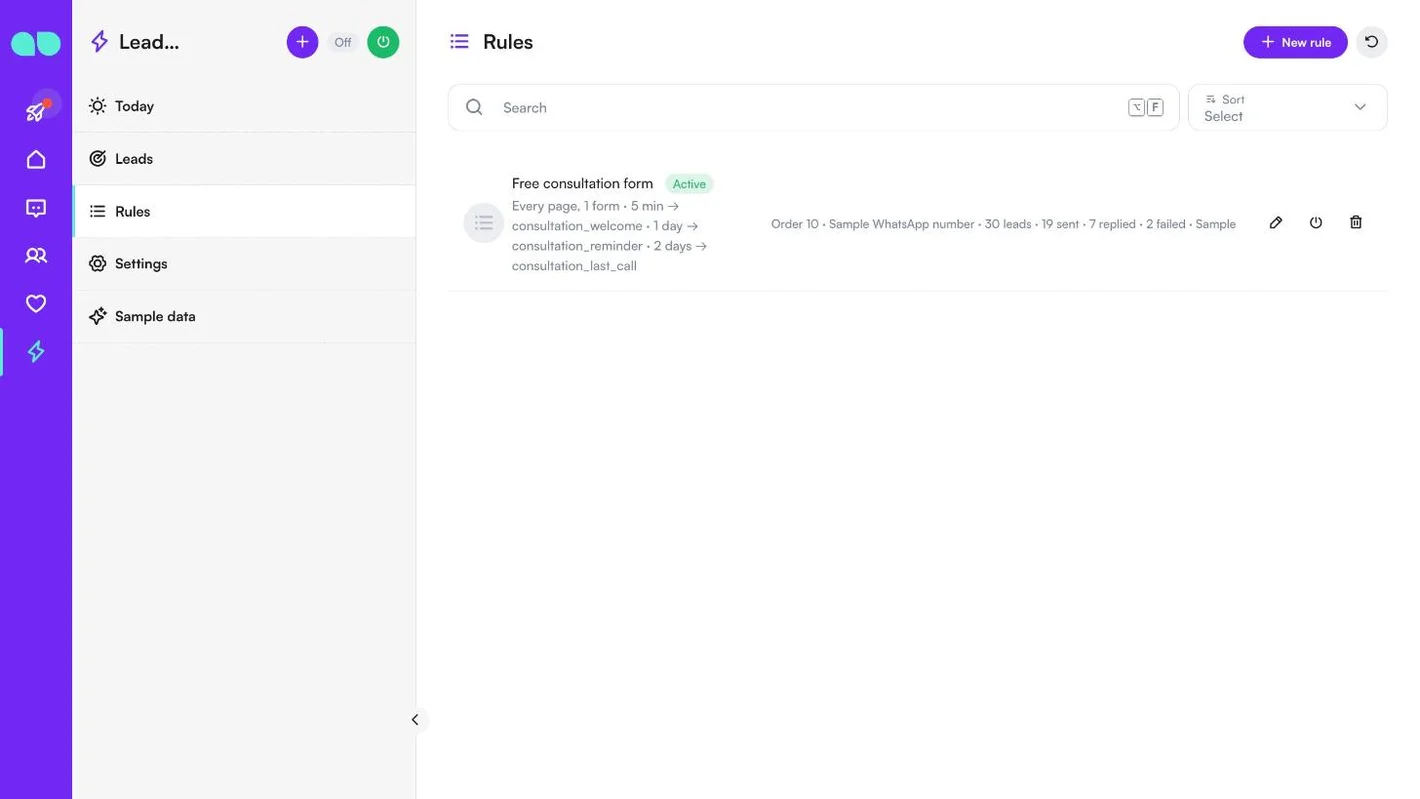
Task: Open the Settings menu item
Action: pyautogui.click(x=244, y=264)
